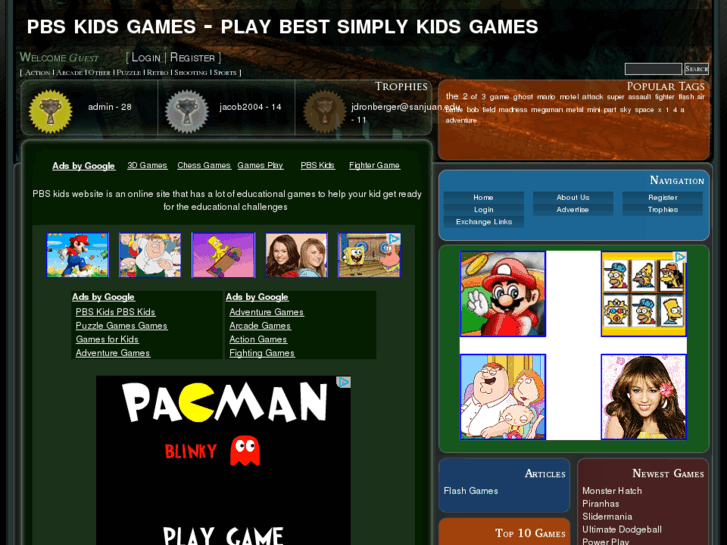Click the gold trophy icon for admin

click(x=51, y=112)
